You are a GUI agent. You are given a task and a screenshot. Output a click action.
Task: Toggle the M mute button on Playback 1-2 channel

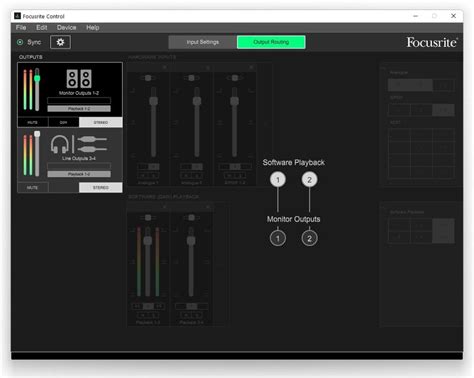pos(143,315)
